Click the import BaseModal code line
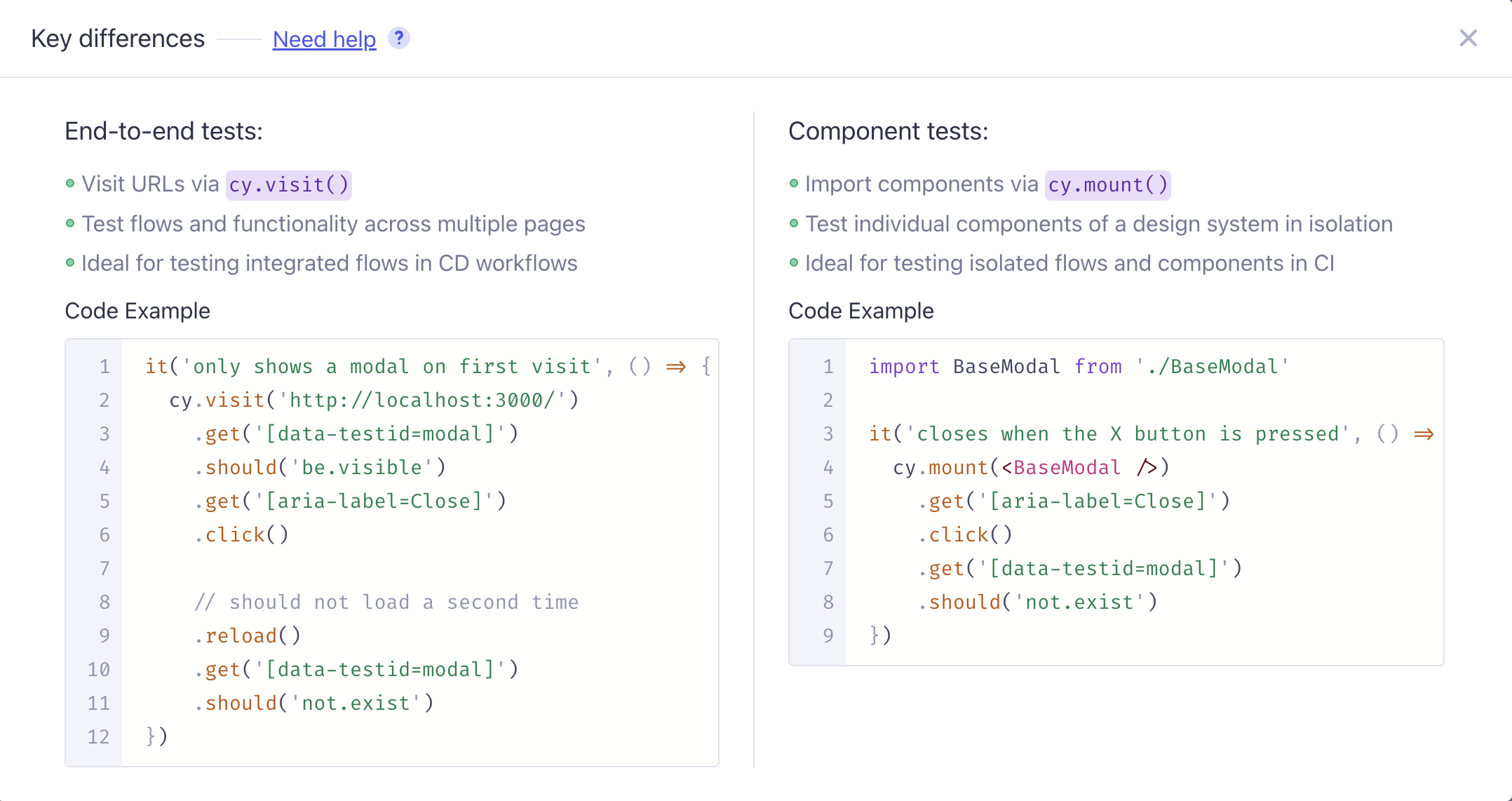The height and width of the screenshot is (801, 1512). click(1078, 367)
